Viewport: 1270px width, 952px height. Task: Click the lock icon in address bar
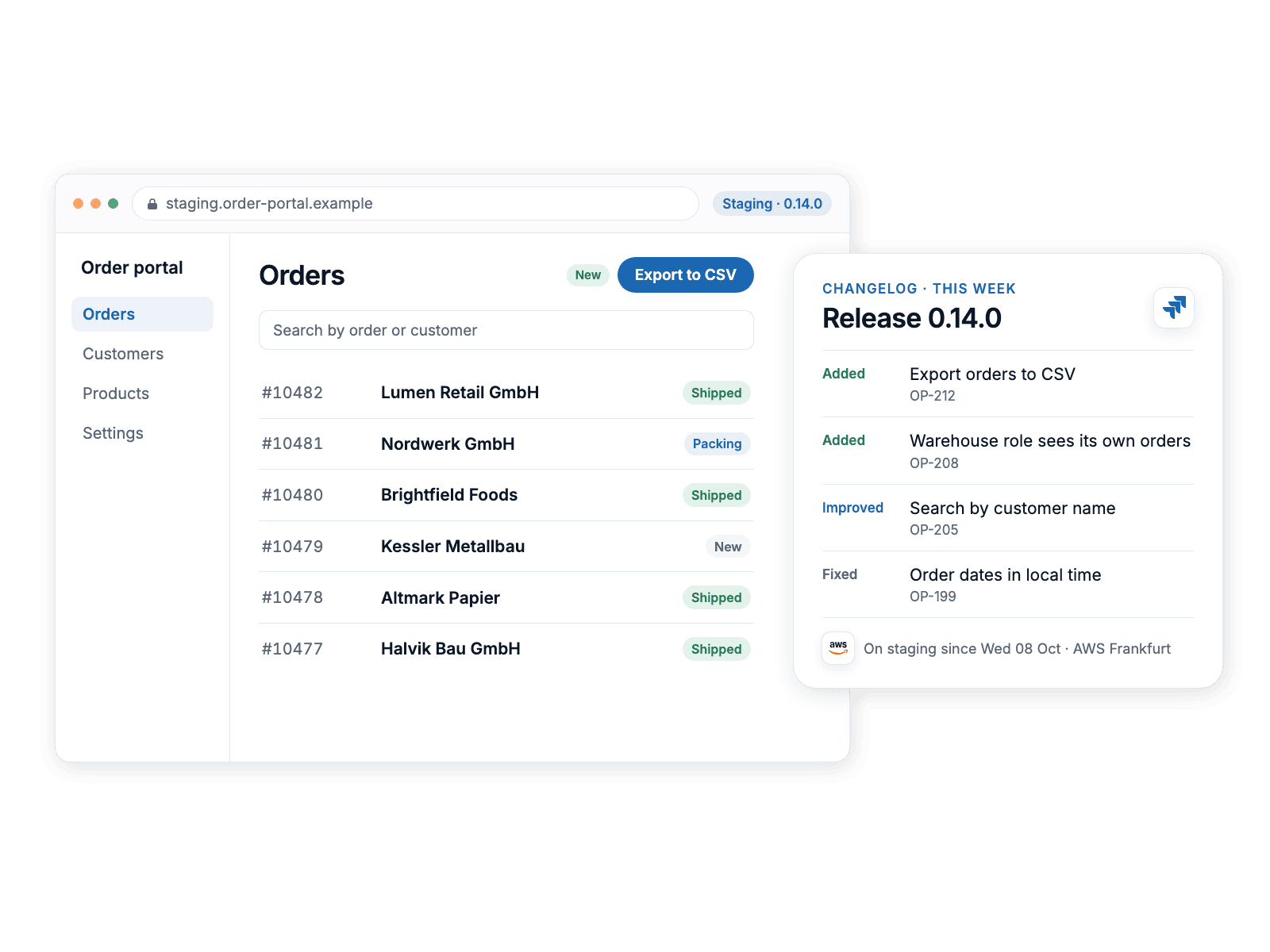click(x=152, y=204)
